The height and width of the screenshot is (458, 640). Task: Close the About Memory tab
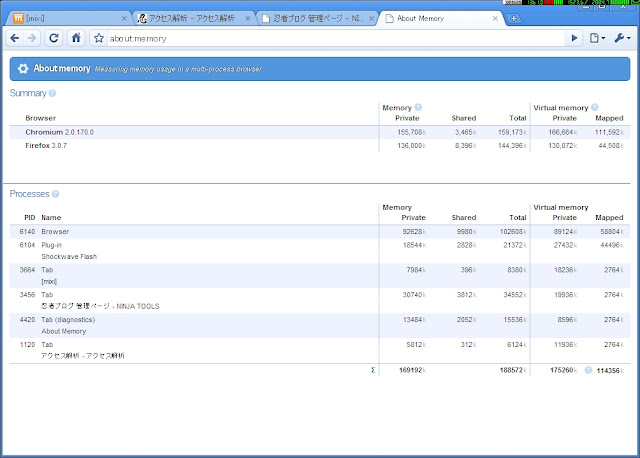pyautogui.click(x=496, y=18)
